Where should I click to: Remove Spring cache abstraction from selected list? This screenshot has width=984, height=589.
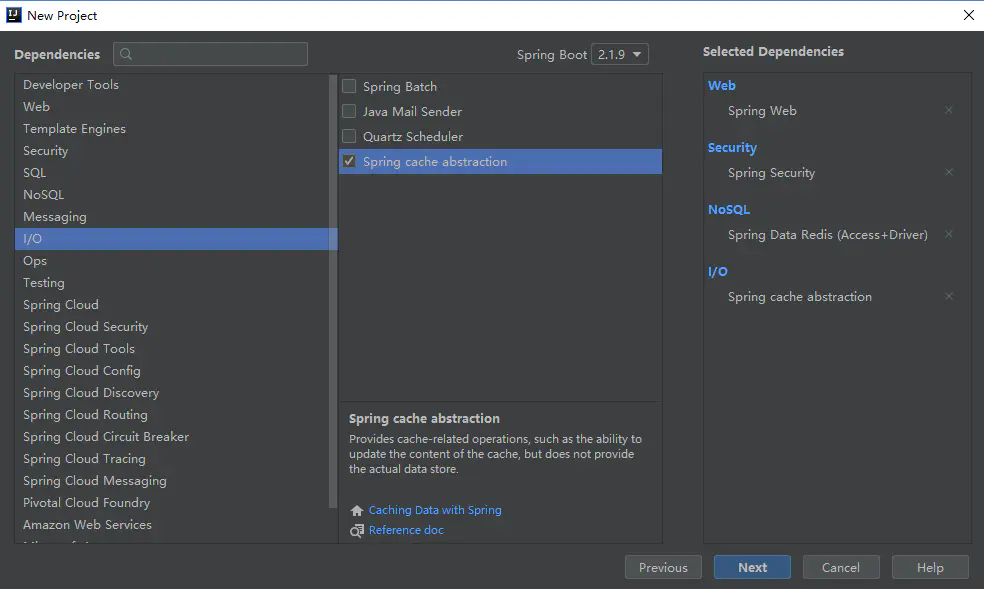pyautogui.click(x=949, y=297)
